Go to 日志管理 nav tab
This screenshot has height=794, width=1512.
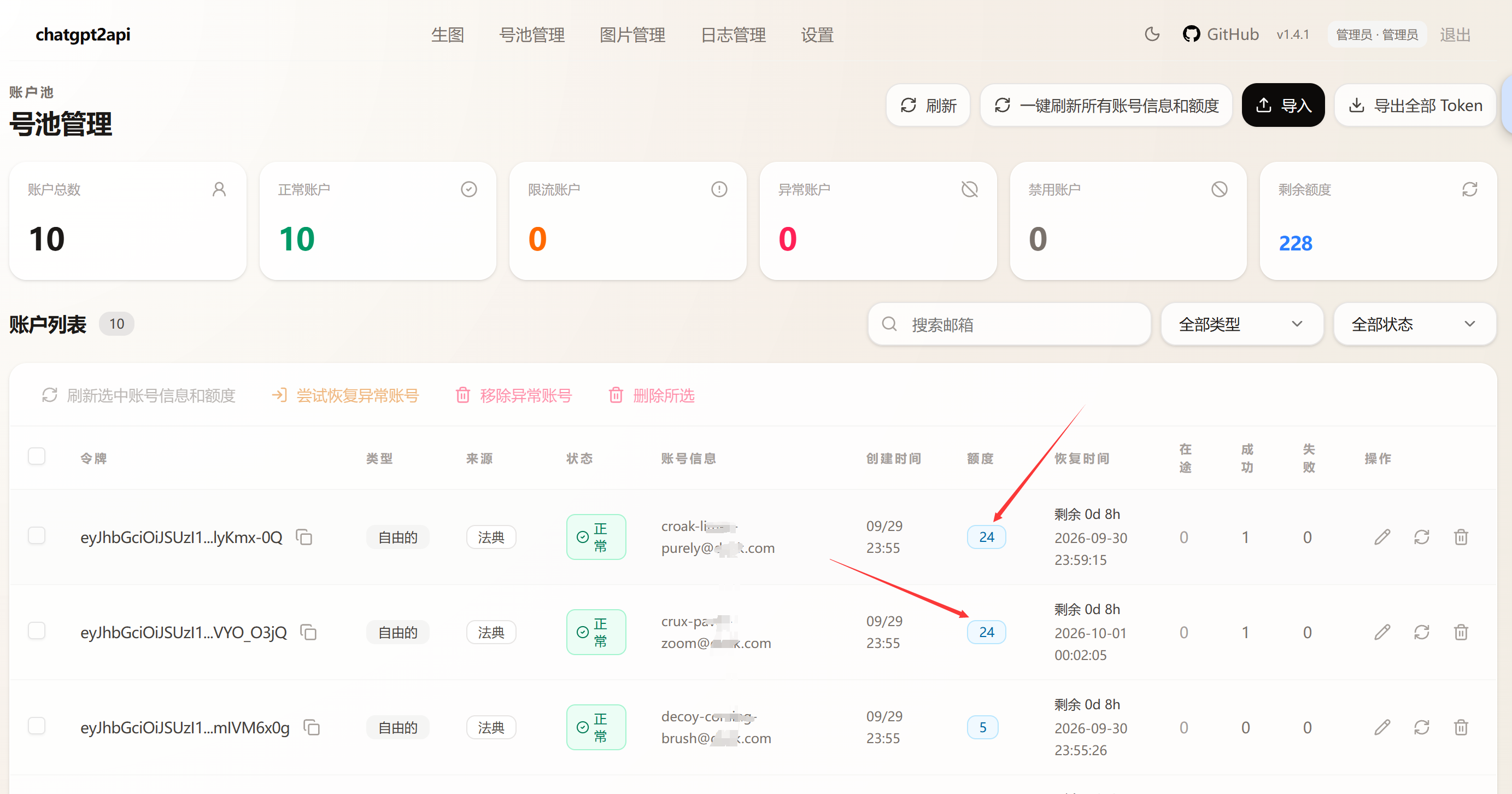[732, 34]
